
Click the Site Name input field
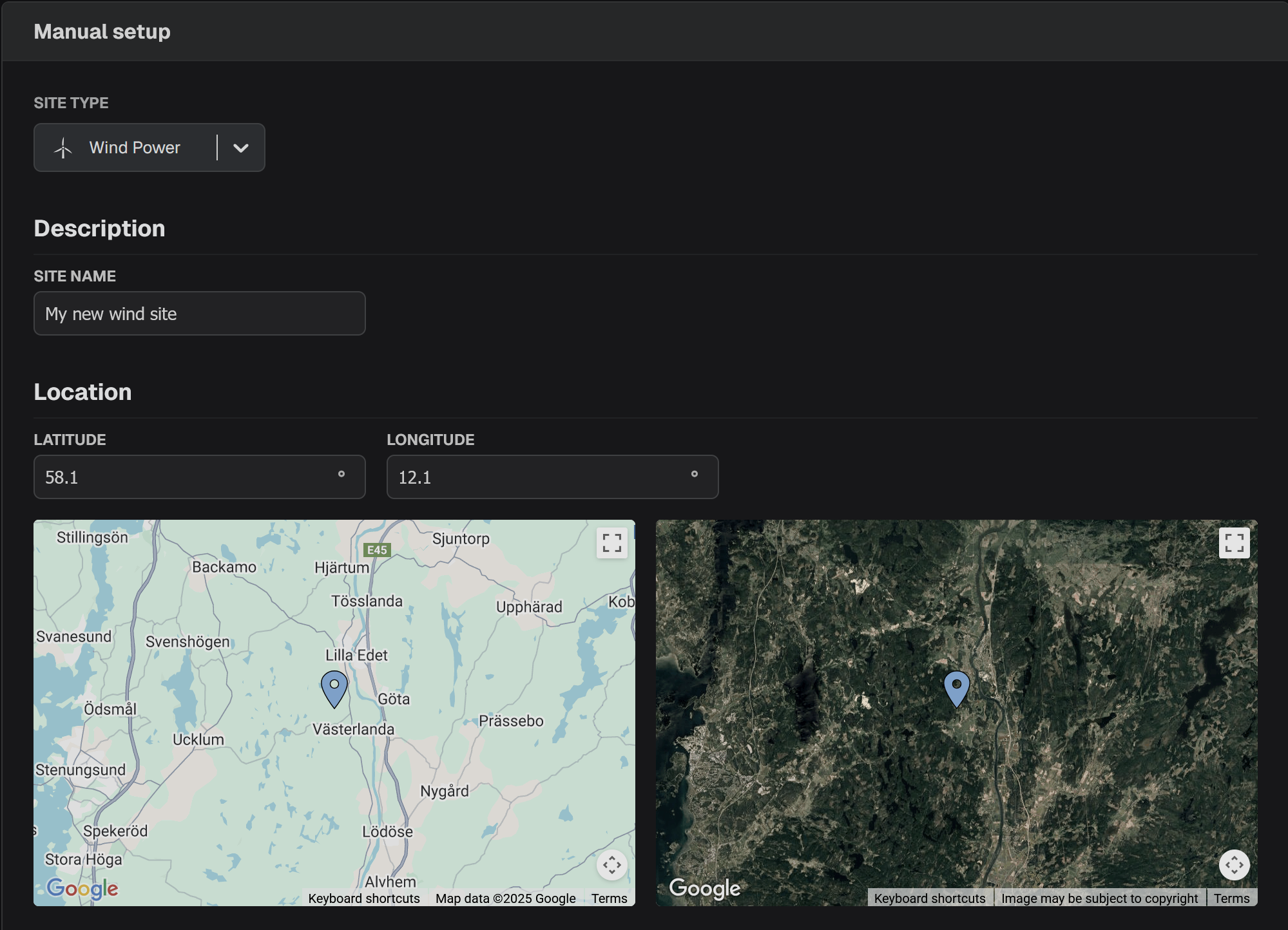(x=199, y=314)
